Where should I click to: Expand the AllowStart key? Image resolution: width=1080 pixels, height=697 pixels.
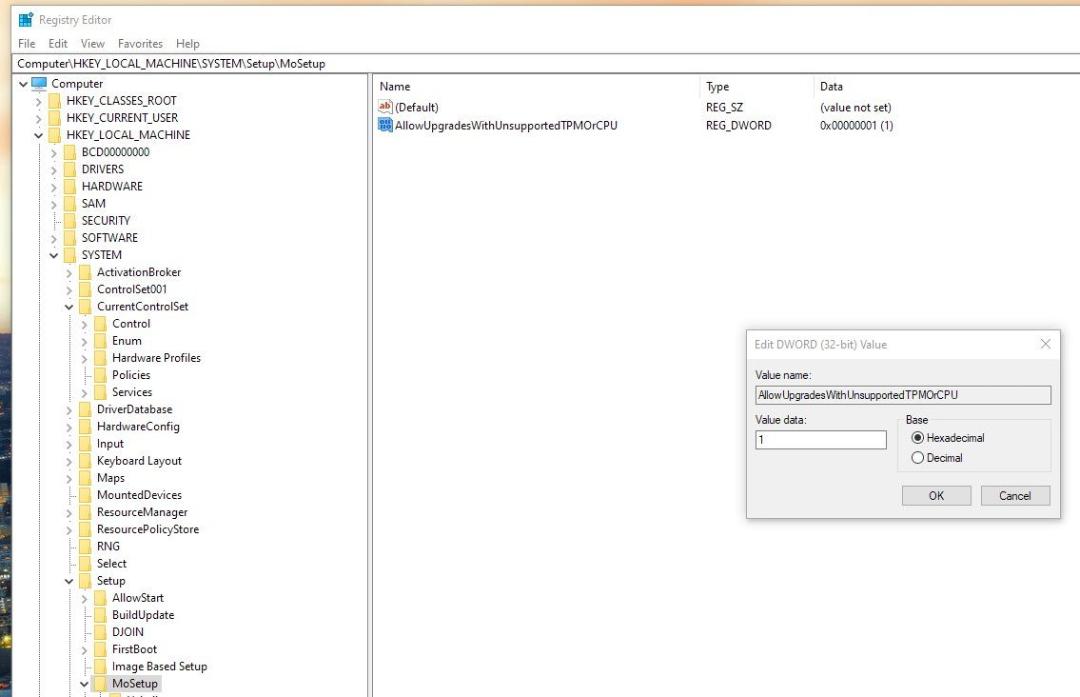[84, 599]
